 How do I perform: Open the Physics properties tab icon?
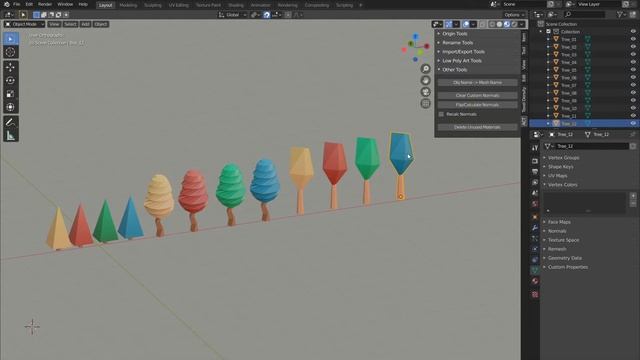pyautogui.click(x=535, y=249)
